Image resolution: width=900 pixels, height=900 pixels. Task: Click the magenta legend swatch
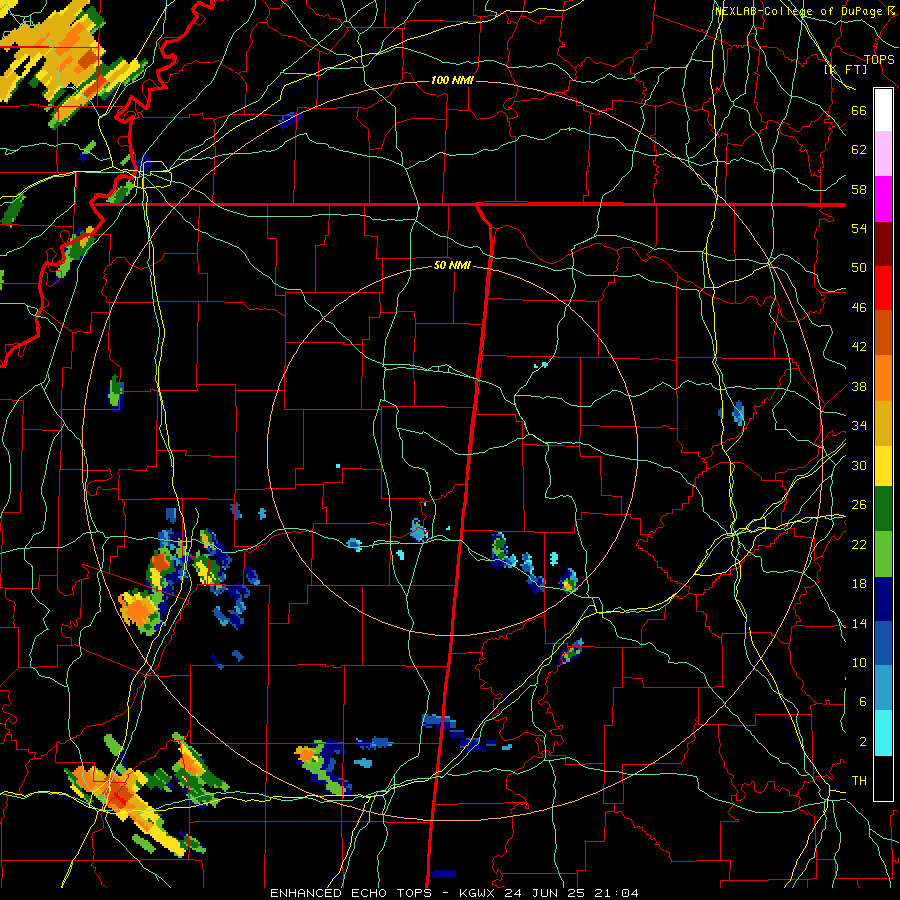(883, 199)
